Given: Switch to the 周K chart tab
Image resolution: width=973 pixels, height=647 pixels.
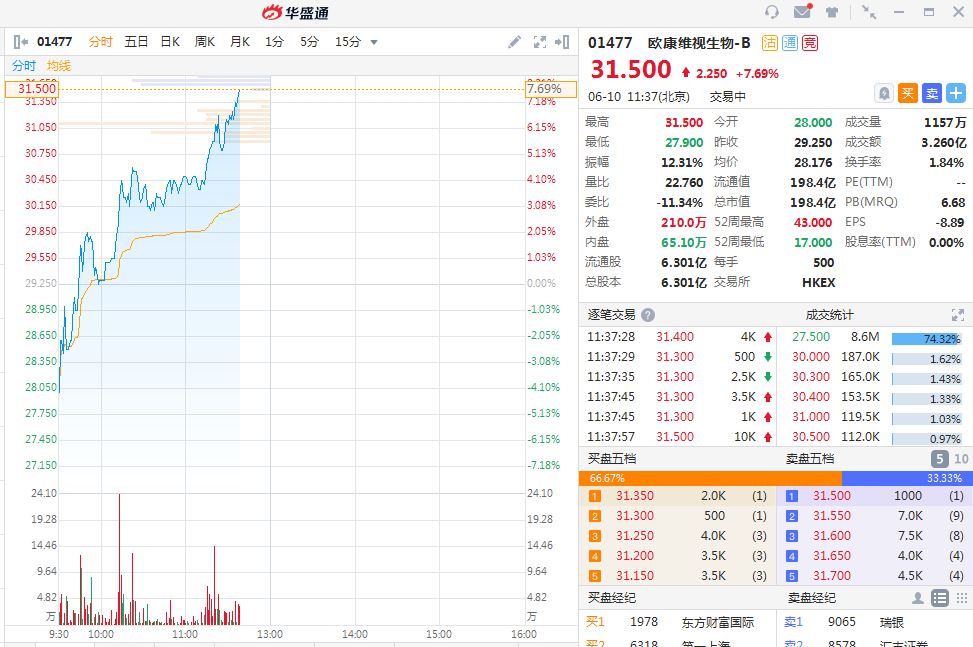Looking at the screenshot, I should click(205, 42).
